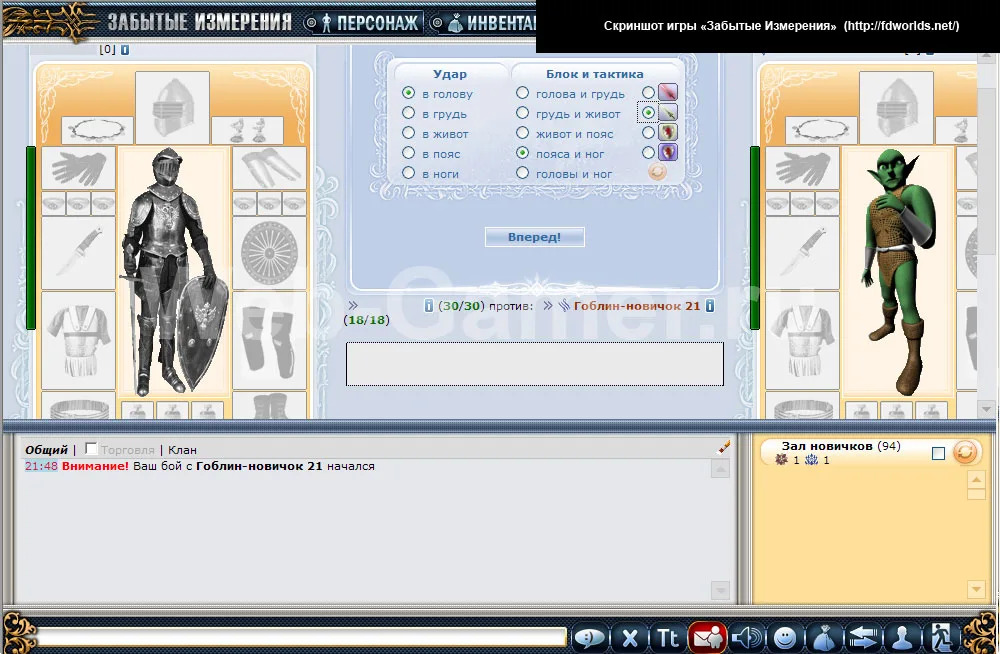Click the person silhouette icon in bottom toolbar
Viewport: 1000px width, 654px height.
point(902,637)
